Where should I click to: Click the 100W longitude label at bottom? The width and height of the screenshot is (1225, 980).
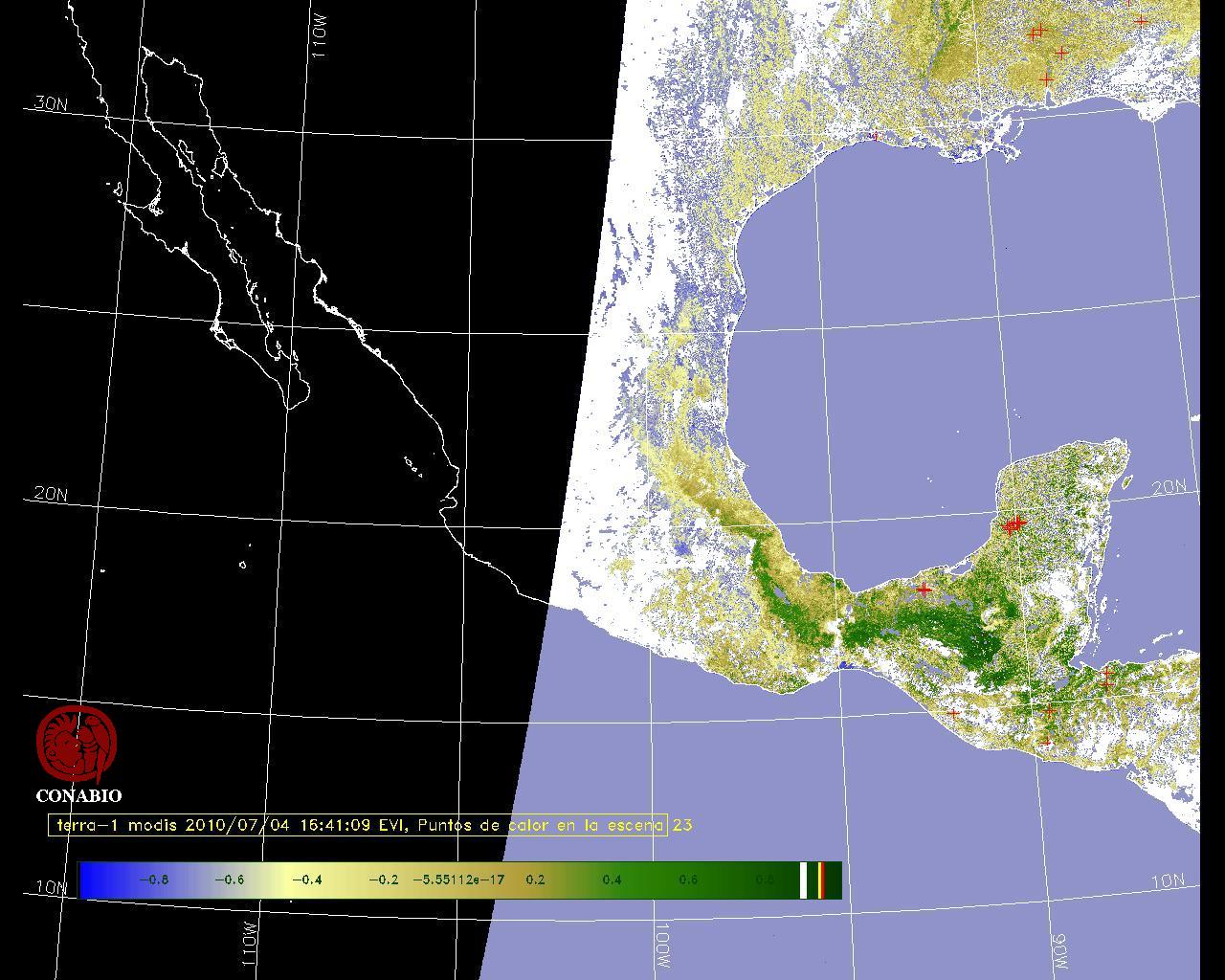pyautogui.click(x=663, y=946)
